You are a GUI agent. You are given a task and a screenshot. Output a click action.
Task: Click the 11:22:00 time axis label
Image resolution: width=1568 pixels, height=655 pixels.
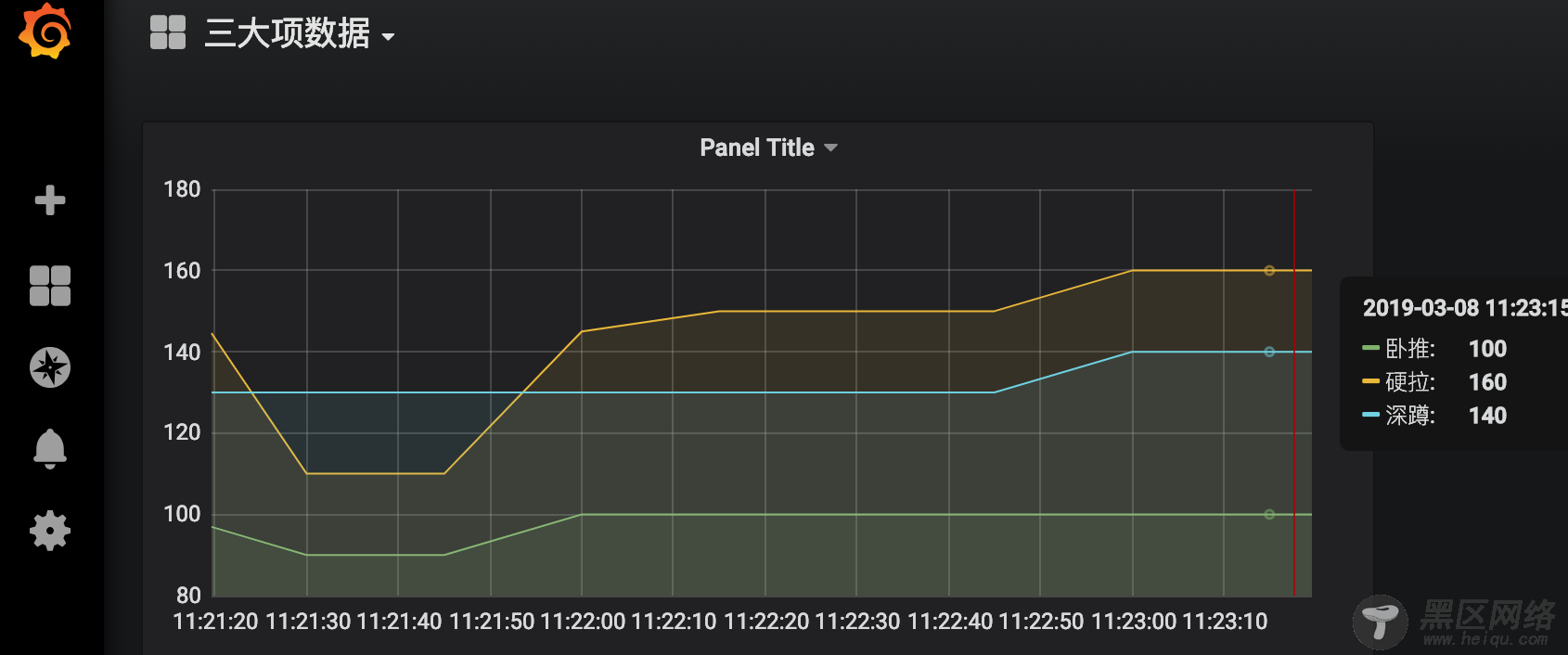pos(583,622)
